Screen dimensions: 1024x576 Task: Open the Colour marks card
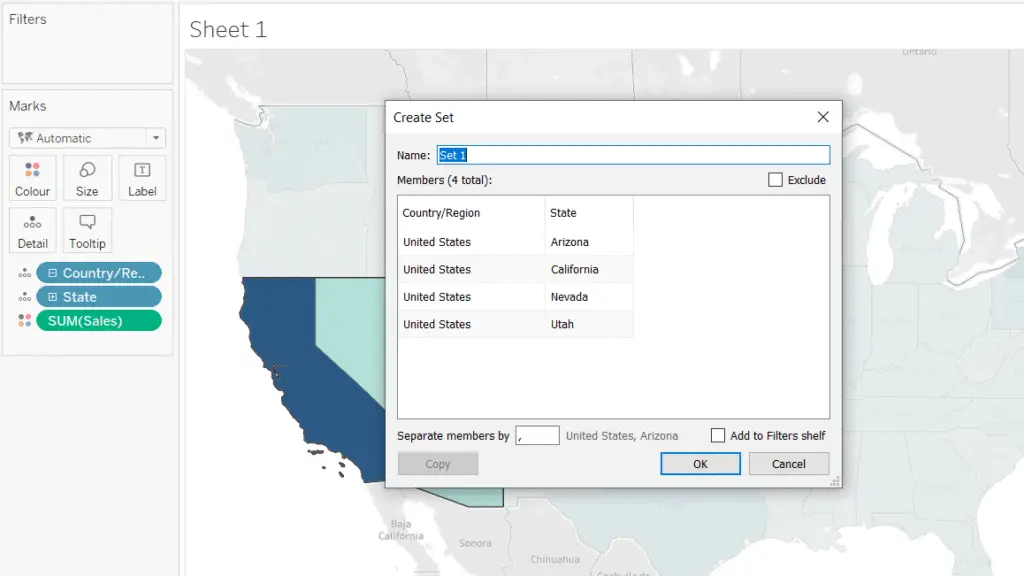click(x=33, y=178)
